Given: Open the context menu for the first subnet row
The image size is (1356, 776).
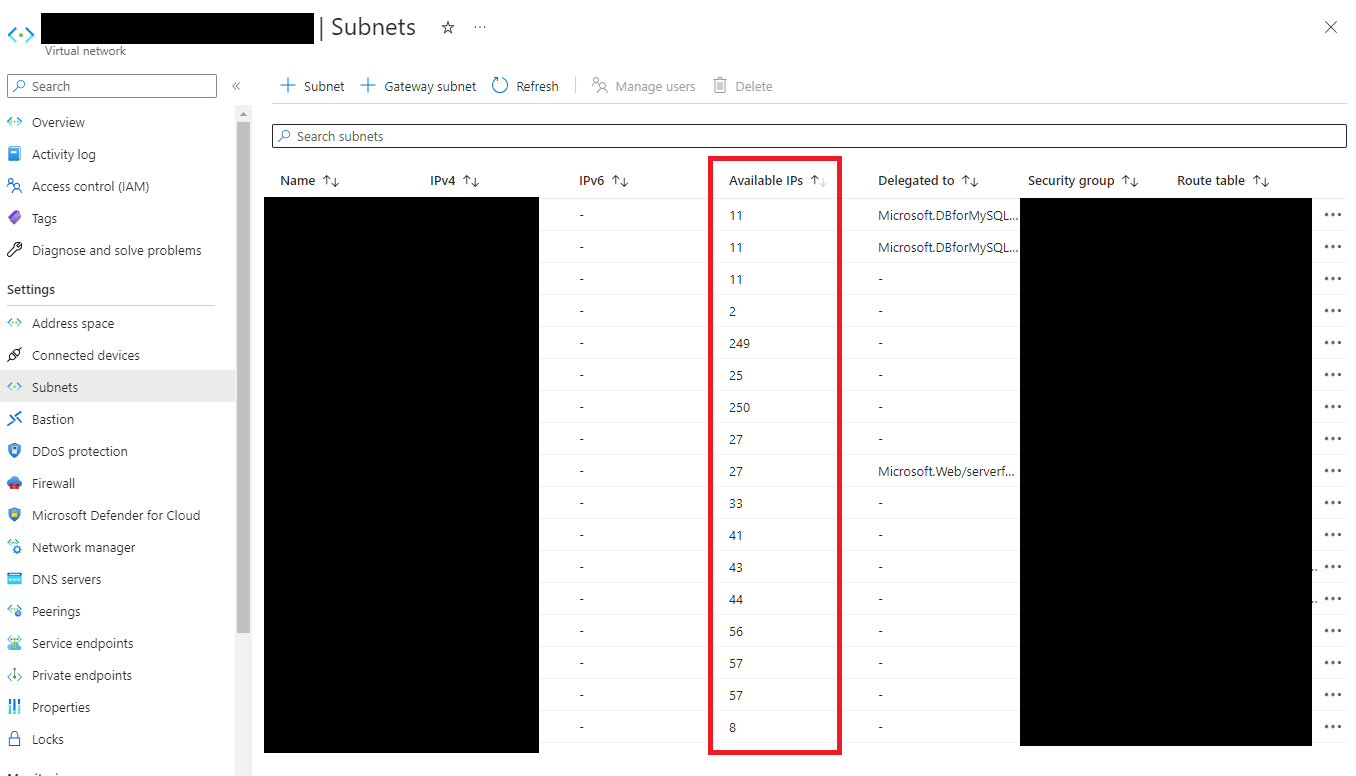Looking at the screenshot, I should [x=1331, y=214].
